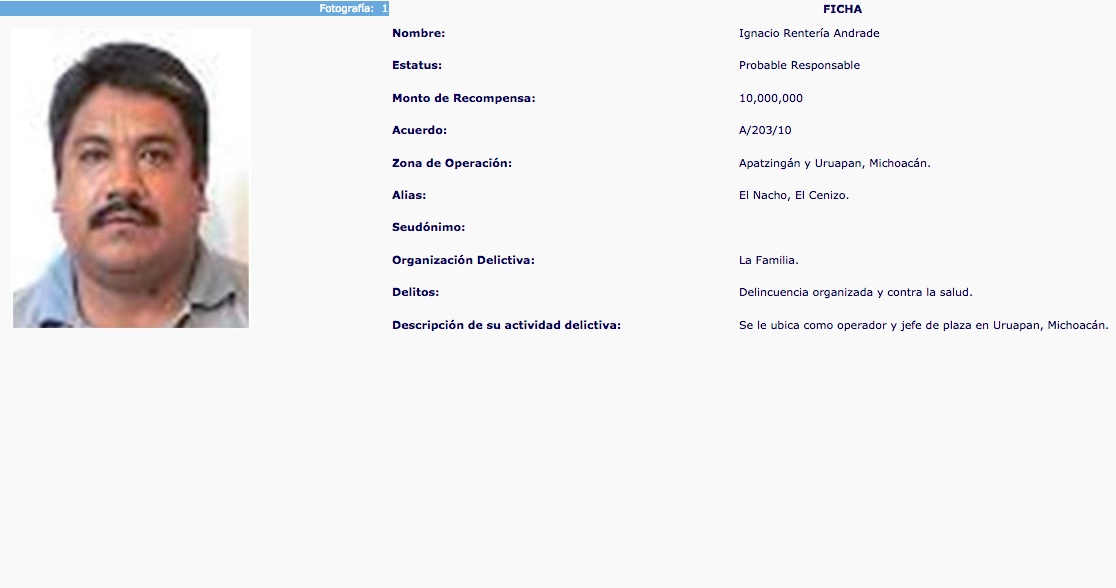Image resolution: width=1116 pixels, height=588 pixels.
Task: Select 'Delincuencia organizada y contra la salud.'
Action: (855, 292)
